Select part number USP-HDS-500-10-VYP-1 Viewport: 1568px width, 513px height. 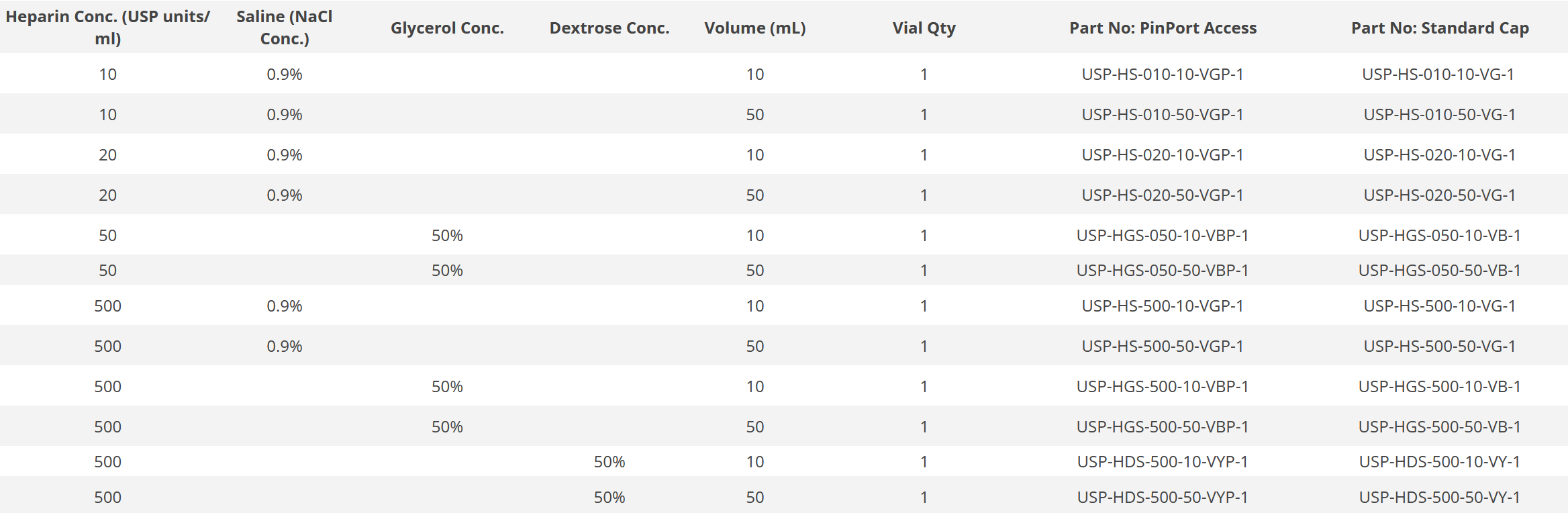[x=1163, y=462]
